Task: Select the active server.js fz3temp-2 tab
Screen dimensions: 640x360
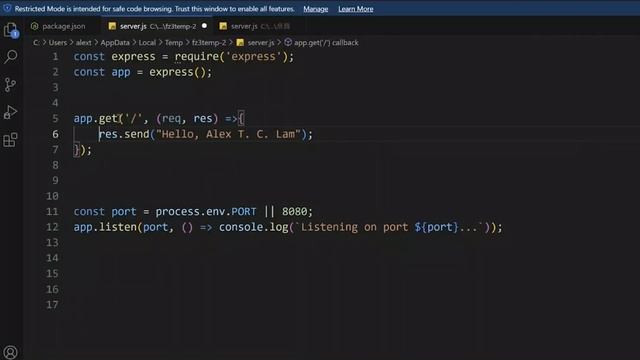Action: tap(158, 26)
